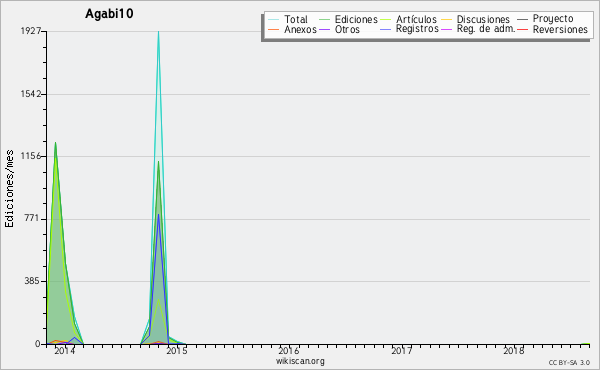Click the Artículos legend label
The height and width of the screenshot is (370, 600).
pos(416,19)
